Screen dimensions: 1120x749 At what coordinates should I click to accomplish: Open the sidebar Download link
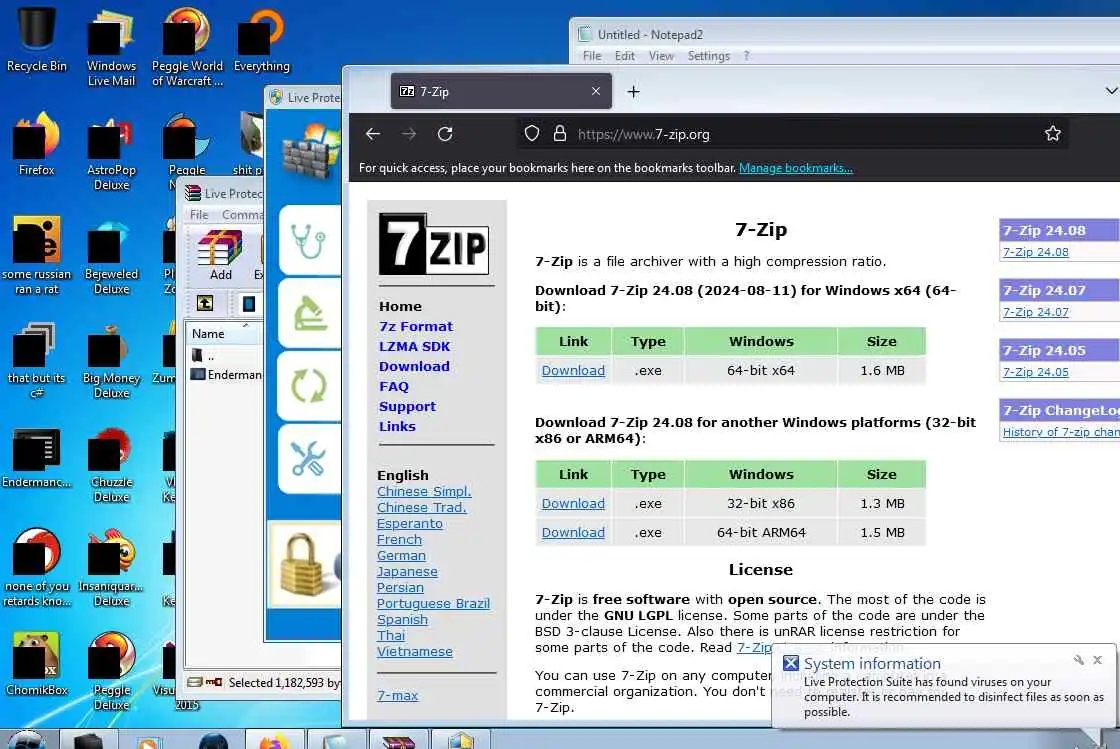[414, 366]
